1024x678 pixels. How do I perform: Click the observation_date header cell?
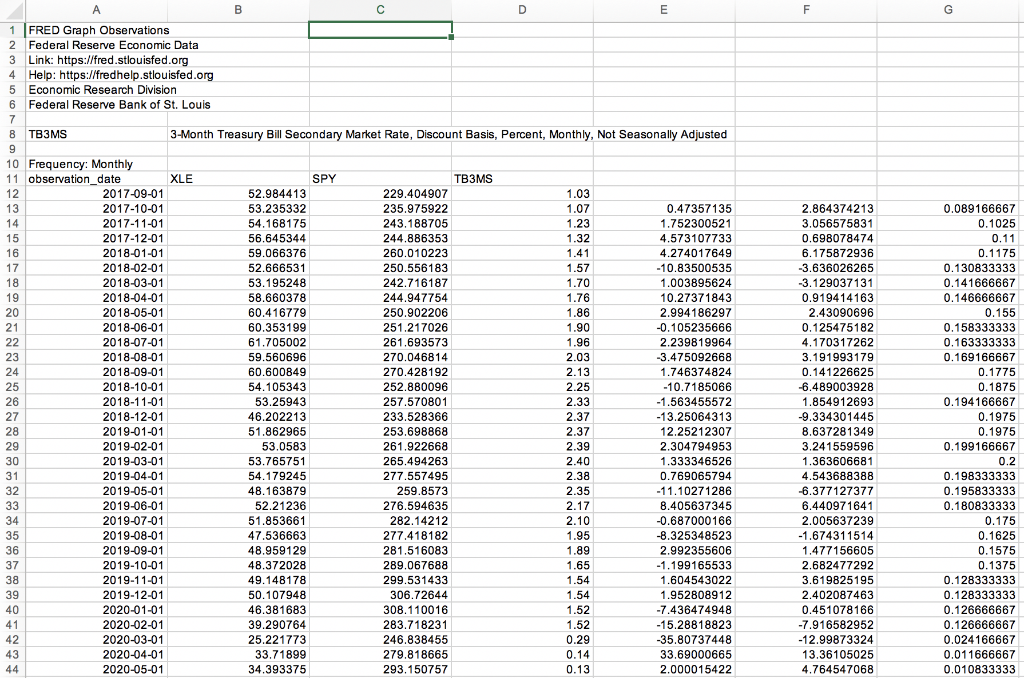click(x=96, y=179)
